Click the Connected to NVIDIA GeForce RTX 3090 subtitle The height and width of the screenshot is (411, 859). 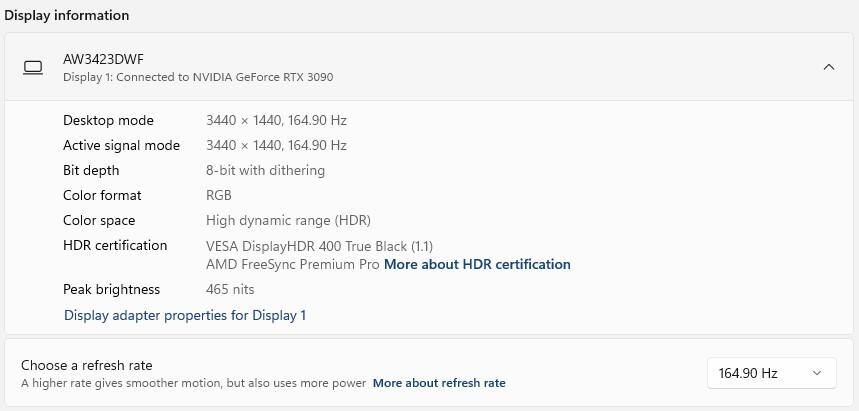(x=198, y=77)
